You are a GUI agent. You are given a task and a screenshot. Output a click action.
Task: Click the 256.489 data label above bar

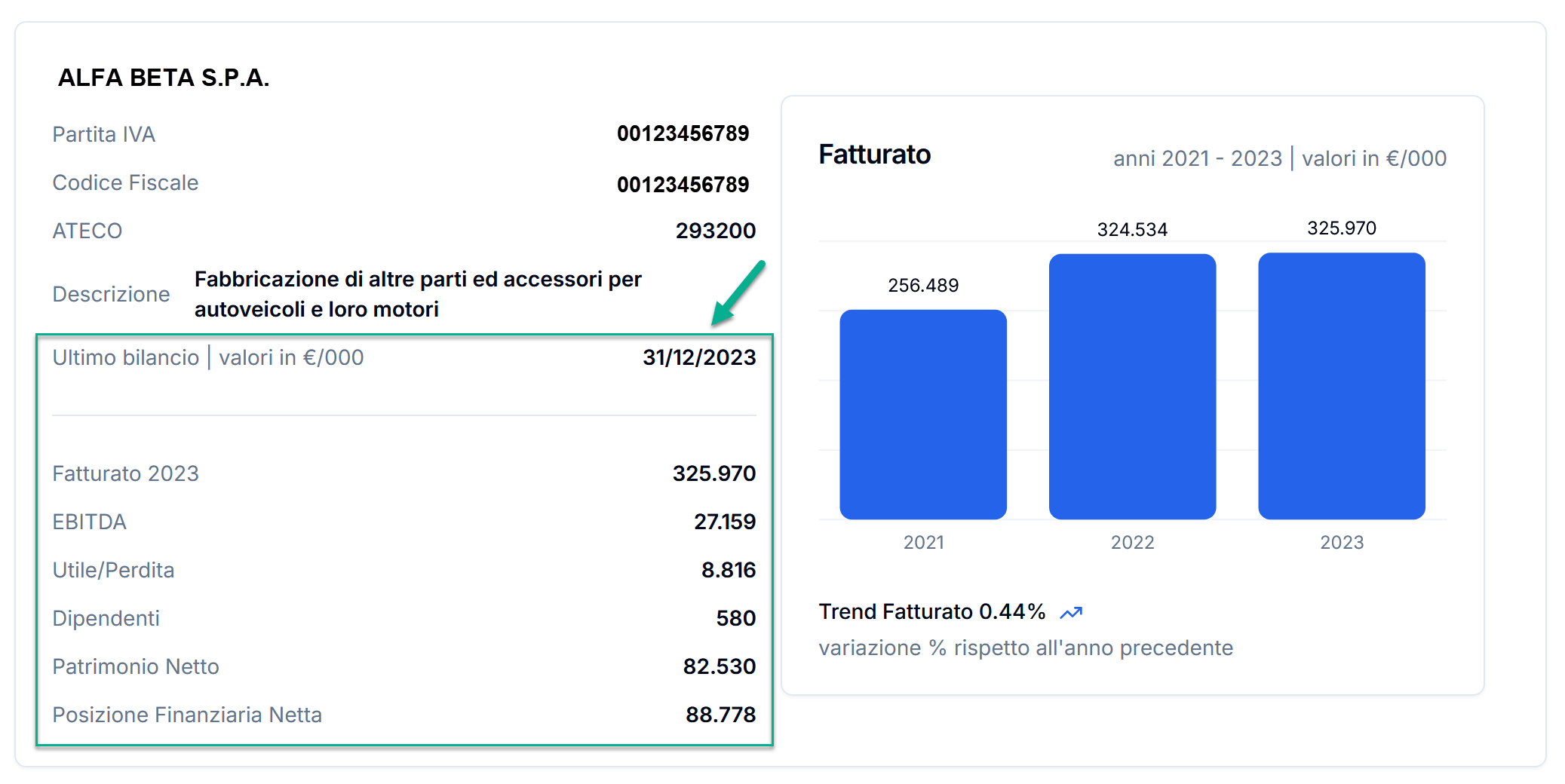(x=923, y=286)
